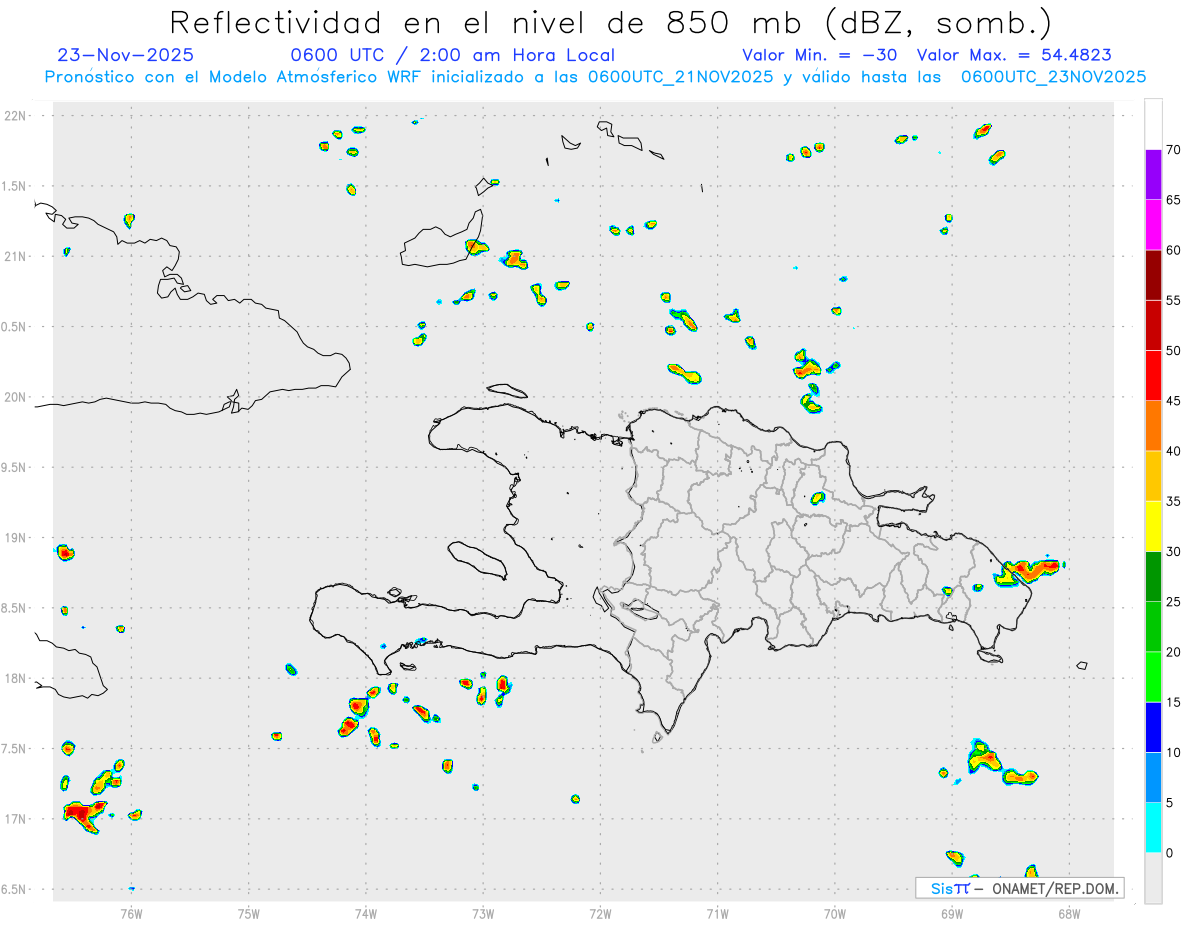Click the '18N' latitude axis label

[x=17, y=679]
